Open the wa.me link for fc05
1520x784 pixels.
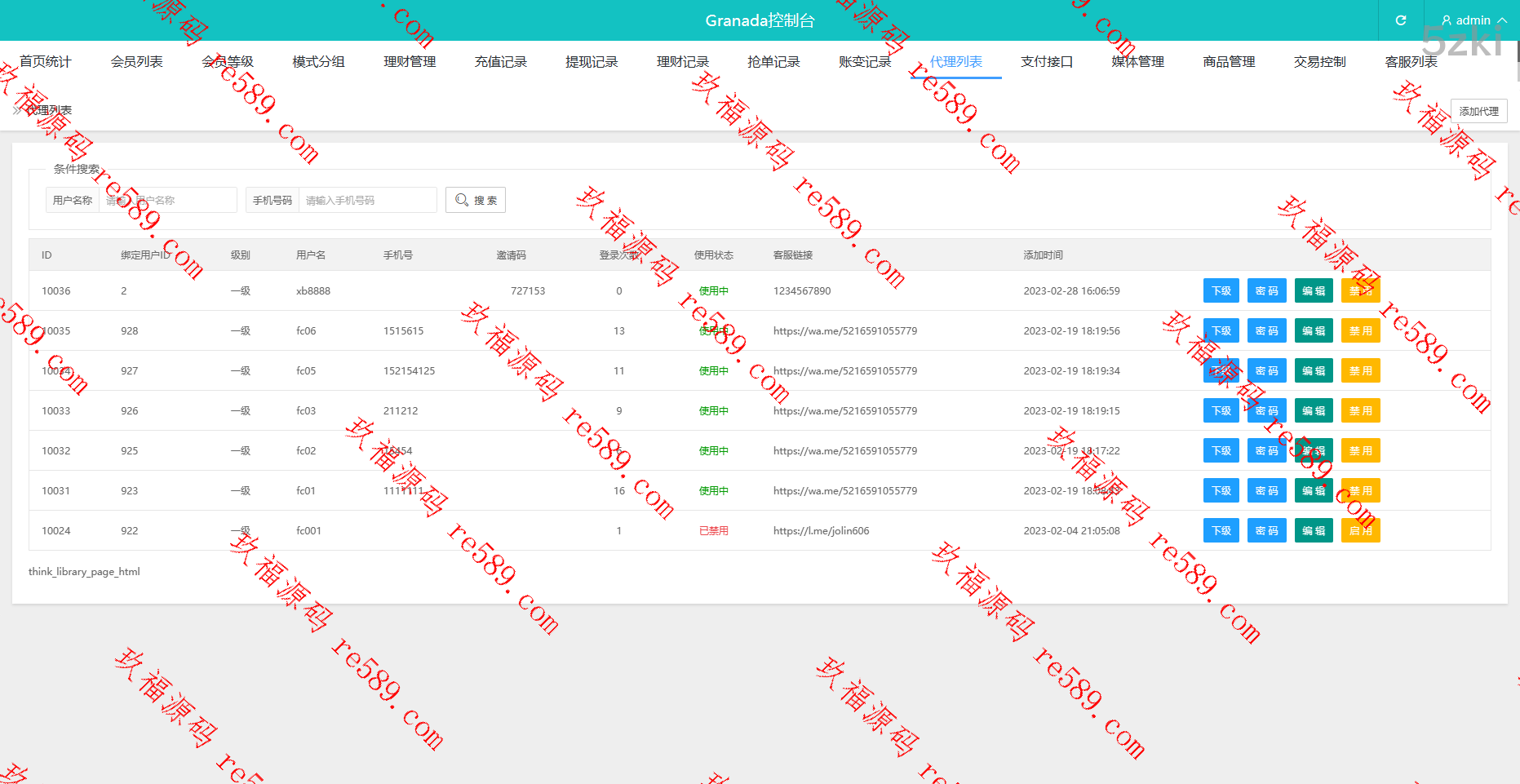[x=844, y=371]
